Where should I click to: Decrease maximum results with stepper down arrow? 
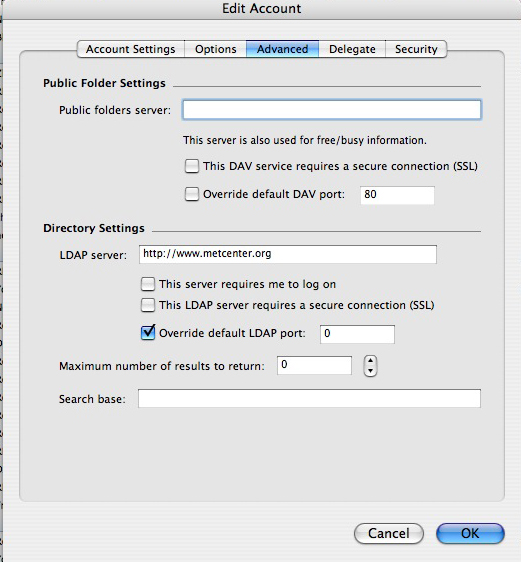pos(371,371)
